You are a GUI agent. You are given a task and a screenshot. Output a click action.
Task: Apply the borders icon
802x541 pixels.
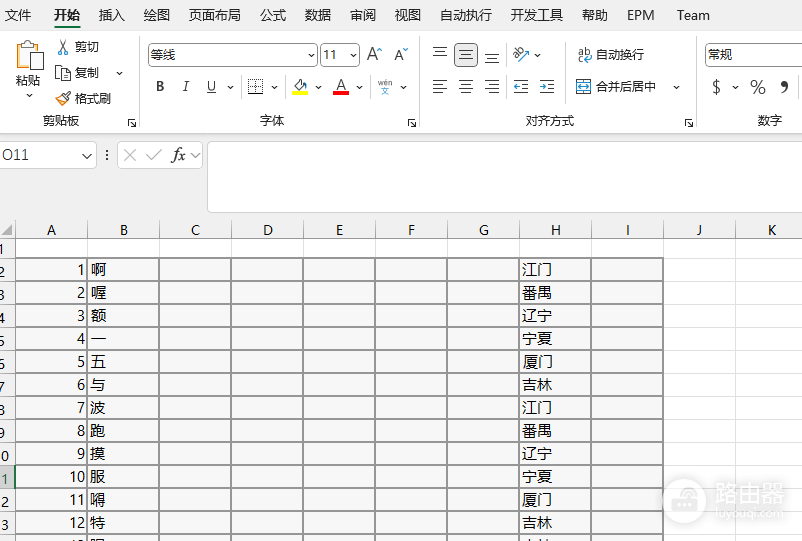255,86
